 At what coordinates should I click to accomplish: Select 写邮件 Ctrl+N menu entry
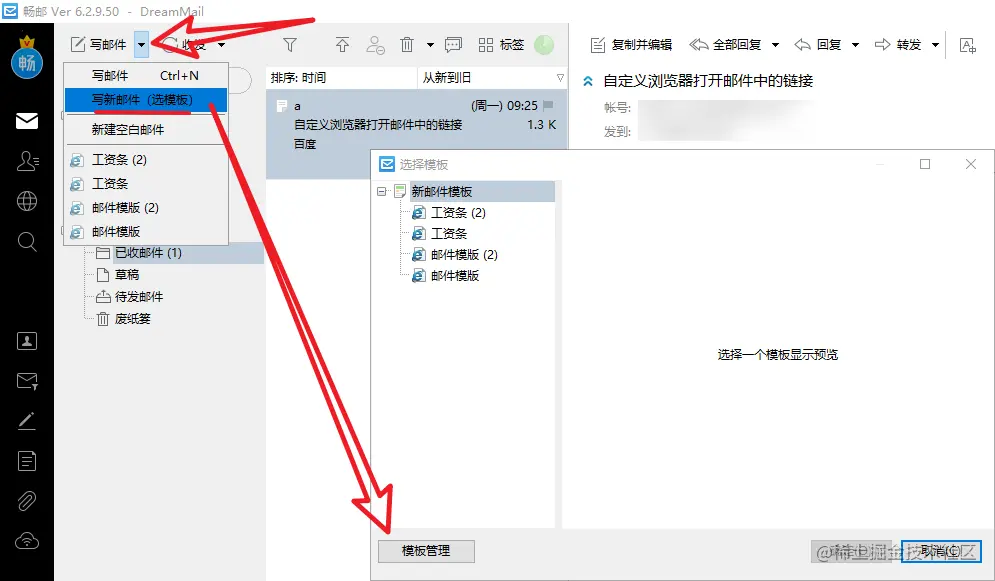pos(146,75)
